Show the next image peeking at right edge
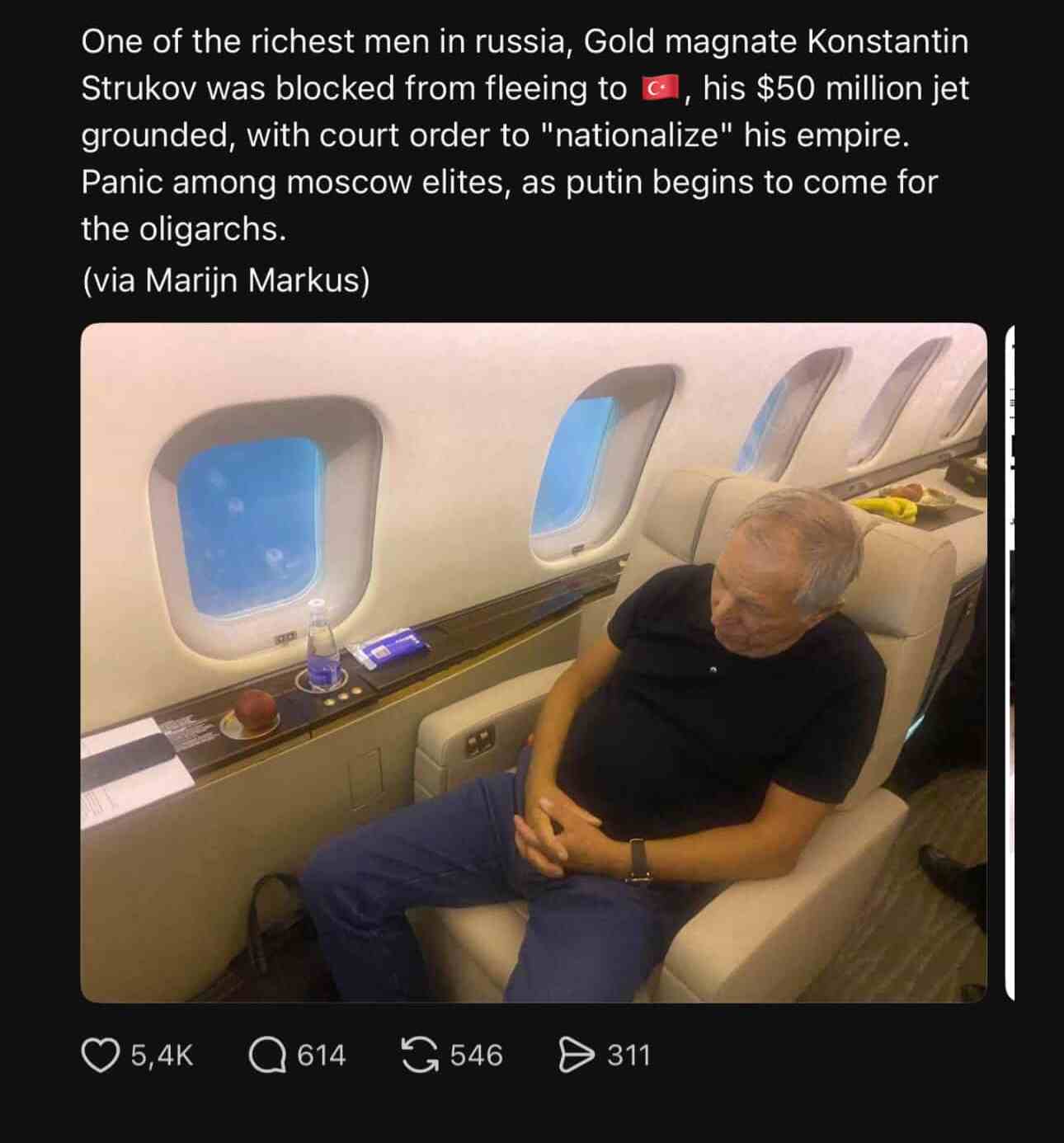Image resolution: width=1064 pixels, height=1143 pixels. click(x=1010, y=662)
